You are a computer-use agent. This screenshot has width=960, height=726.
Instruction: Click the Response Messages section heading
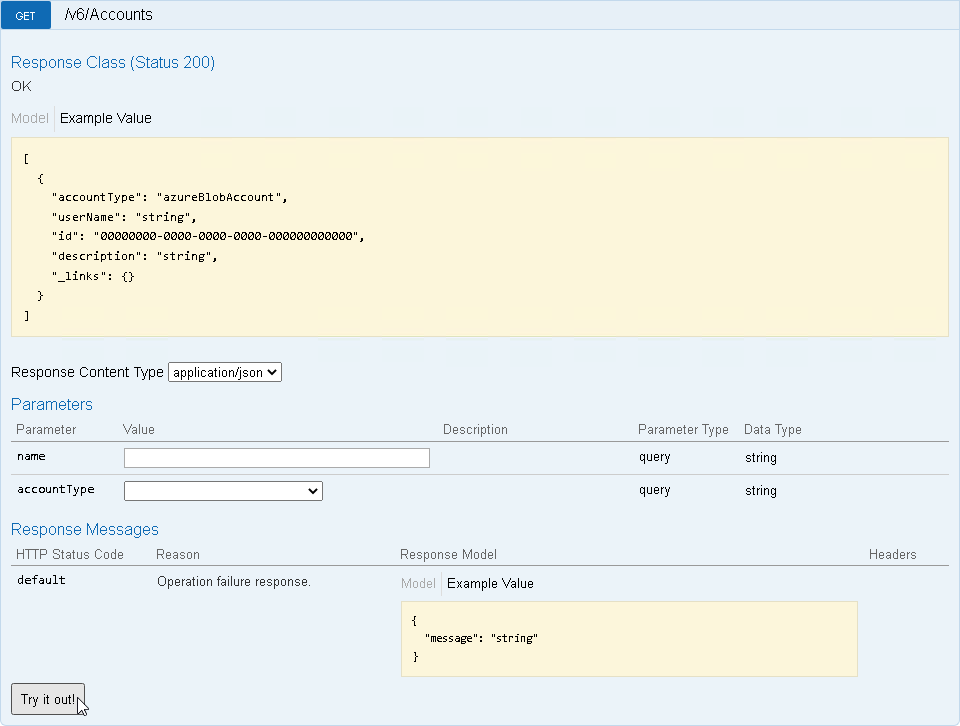point(85,529)
